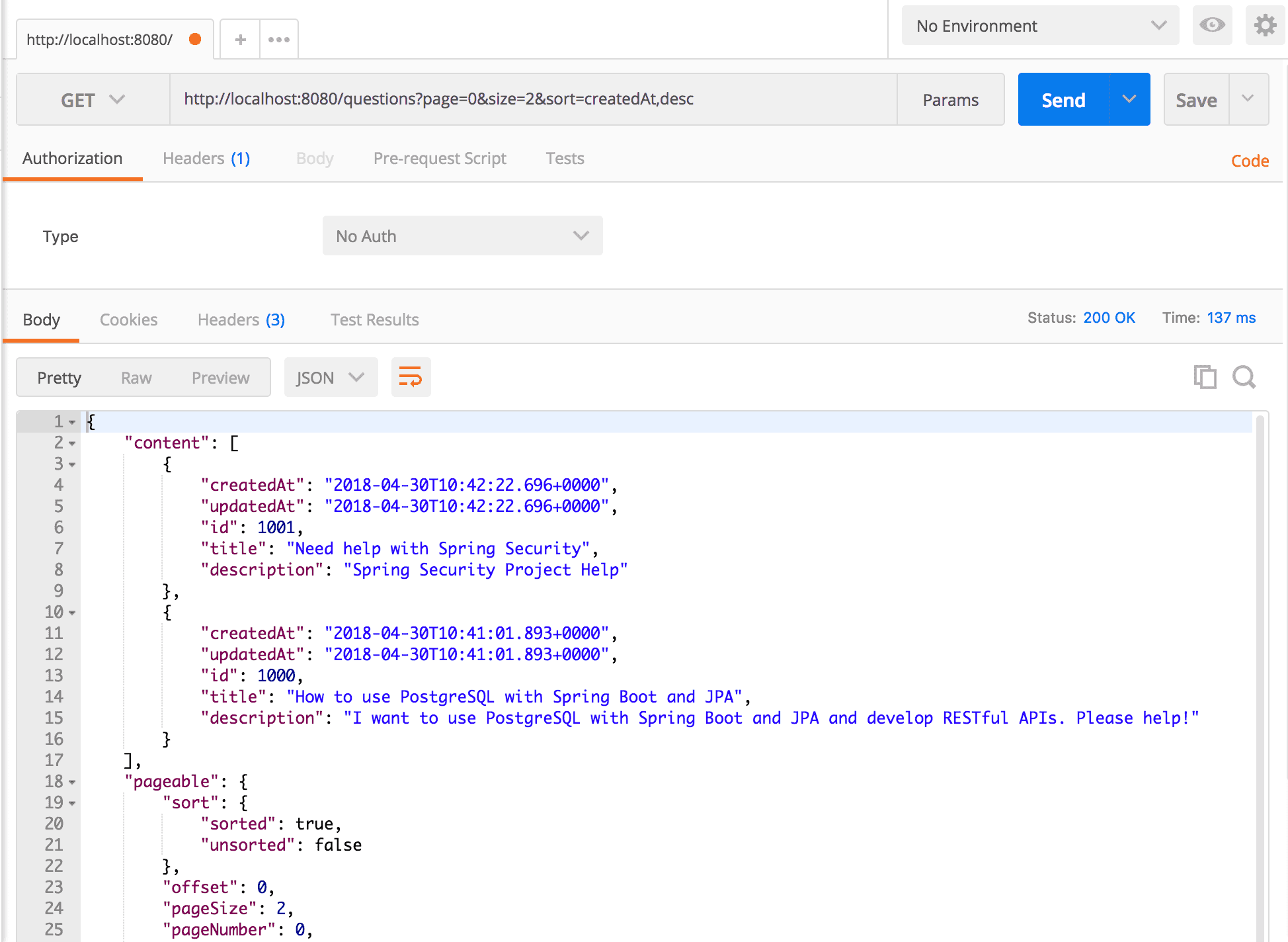
Task: Click the Params button next to URL
Action: click(x=950, y=99)
